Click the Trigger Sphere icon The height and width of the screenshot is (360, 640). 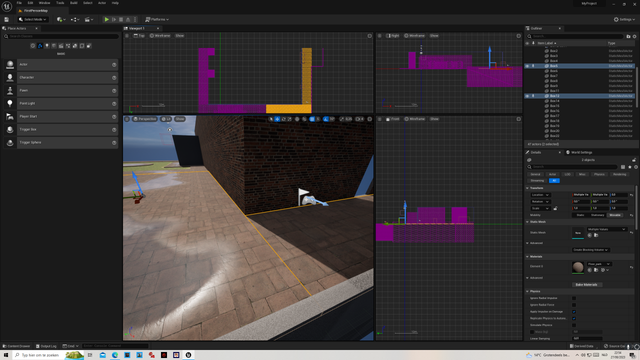(x=10, y=142)
